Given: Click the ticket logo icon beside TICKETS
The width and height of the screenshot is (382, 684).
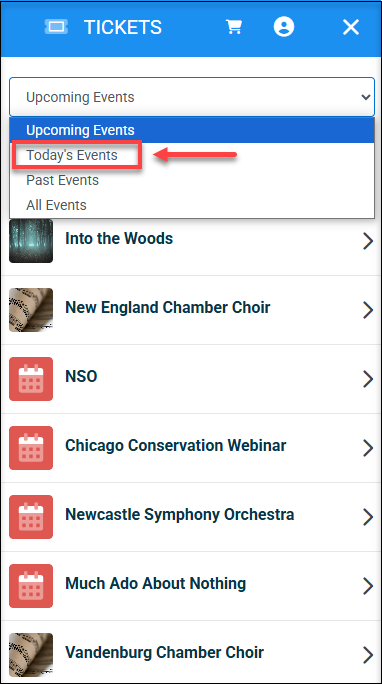Looking at the screenshot, I should click(56, 27).
